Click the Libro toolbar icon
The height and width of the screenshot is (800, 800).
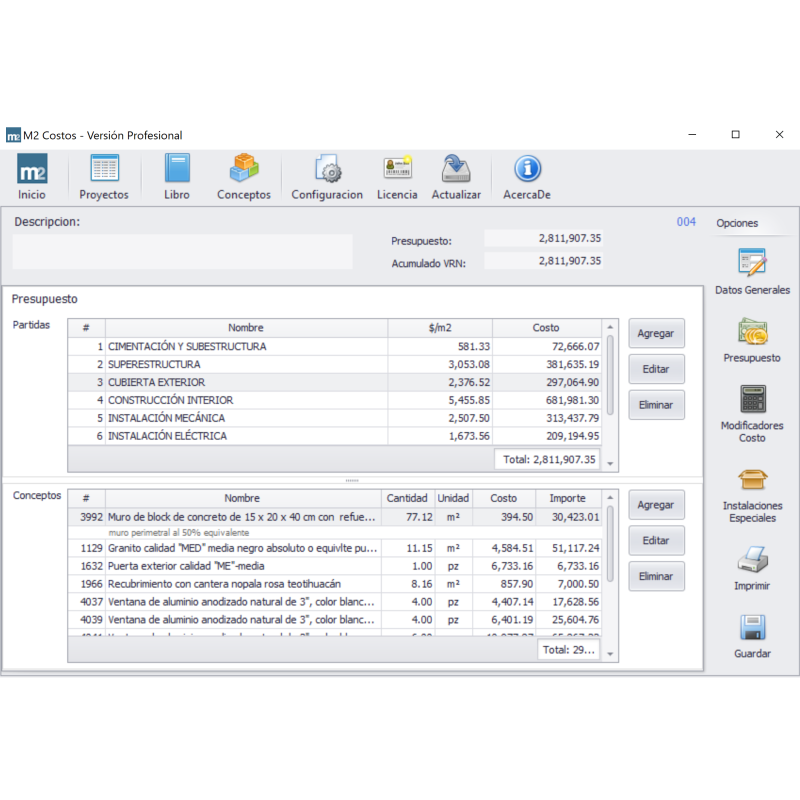point(177,175)
